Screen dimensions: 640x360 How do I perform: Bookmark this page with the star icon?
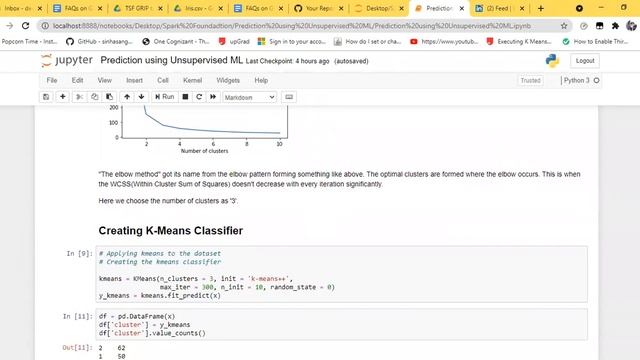564,26
